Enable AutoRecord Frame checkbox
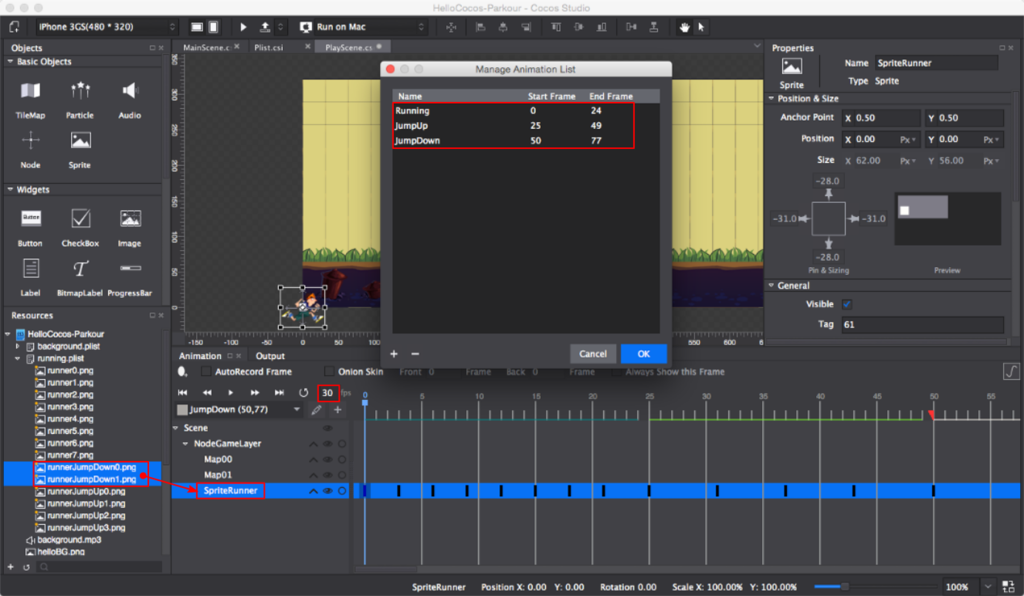 tap(206, 371)
